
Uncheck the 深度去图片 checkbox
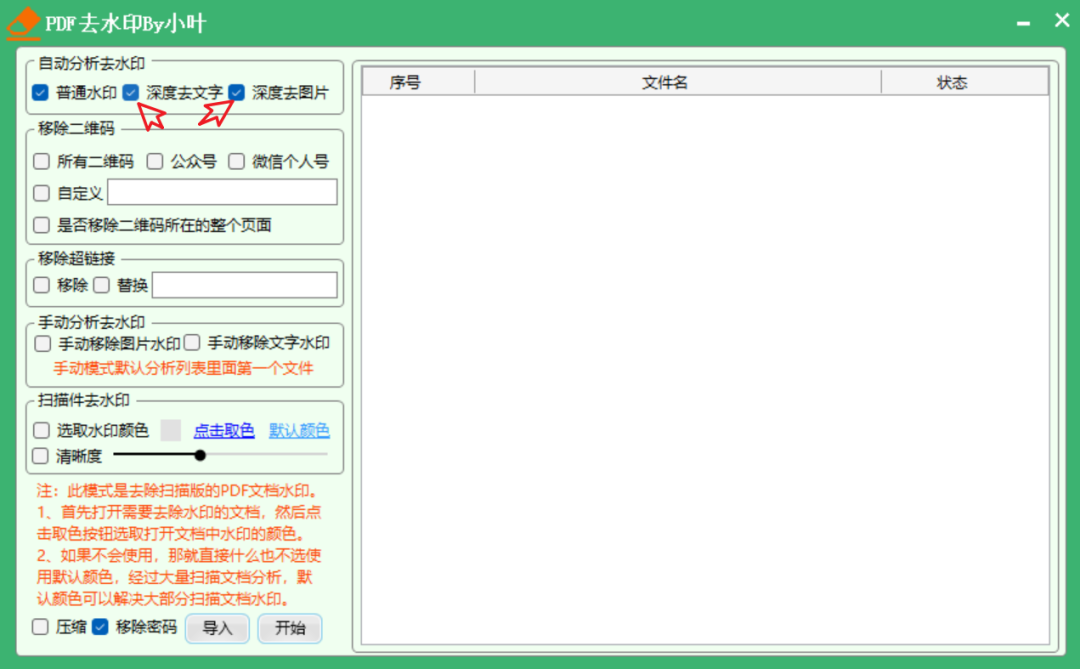[x=236, y=92]
